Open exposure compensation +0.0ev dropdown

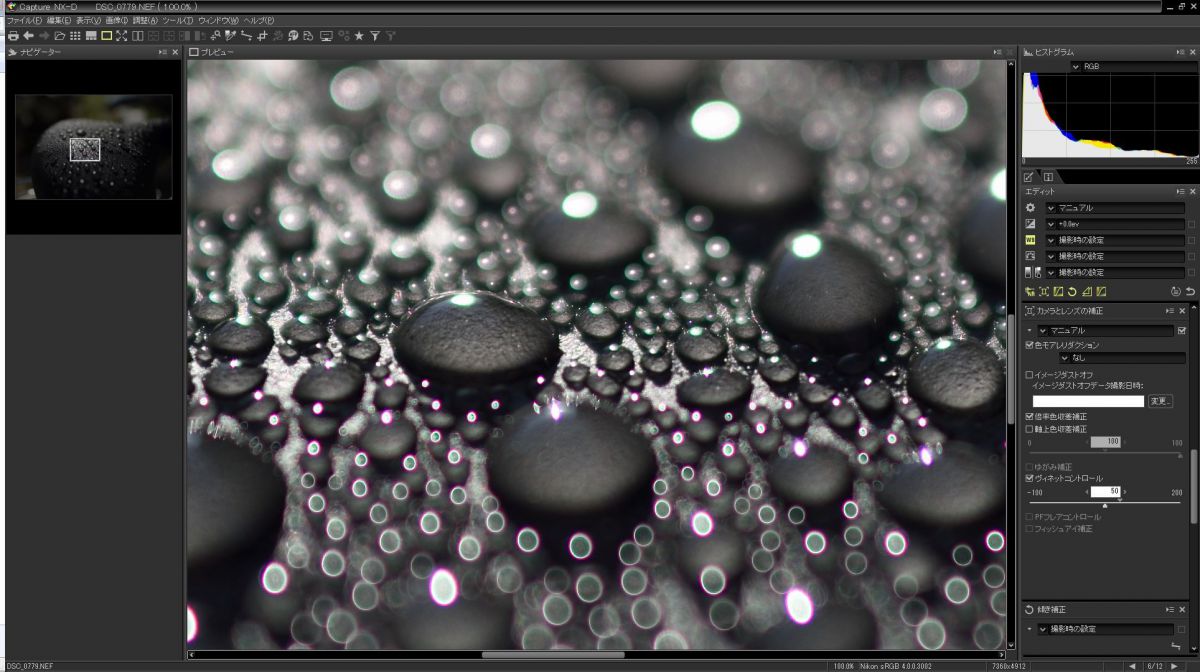point(1051,224)
